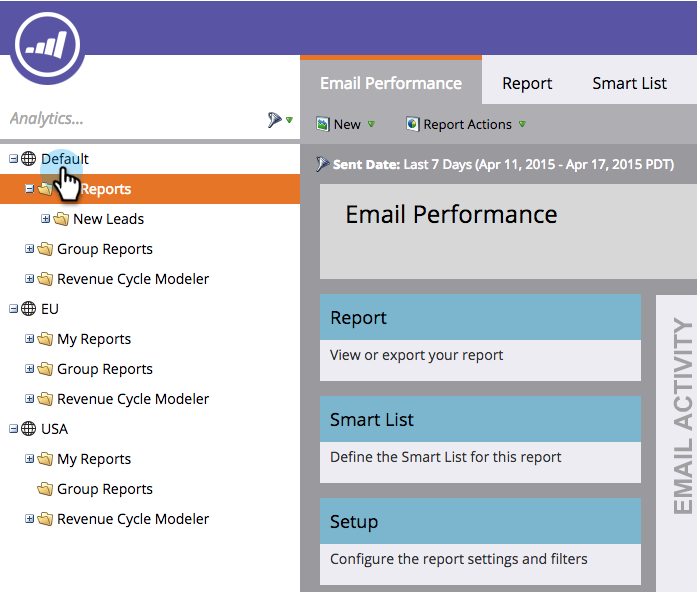Screen dimensions: 698x592
Task: Click the Marketo logo icon
Action: point(47,46)
